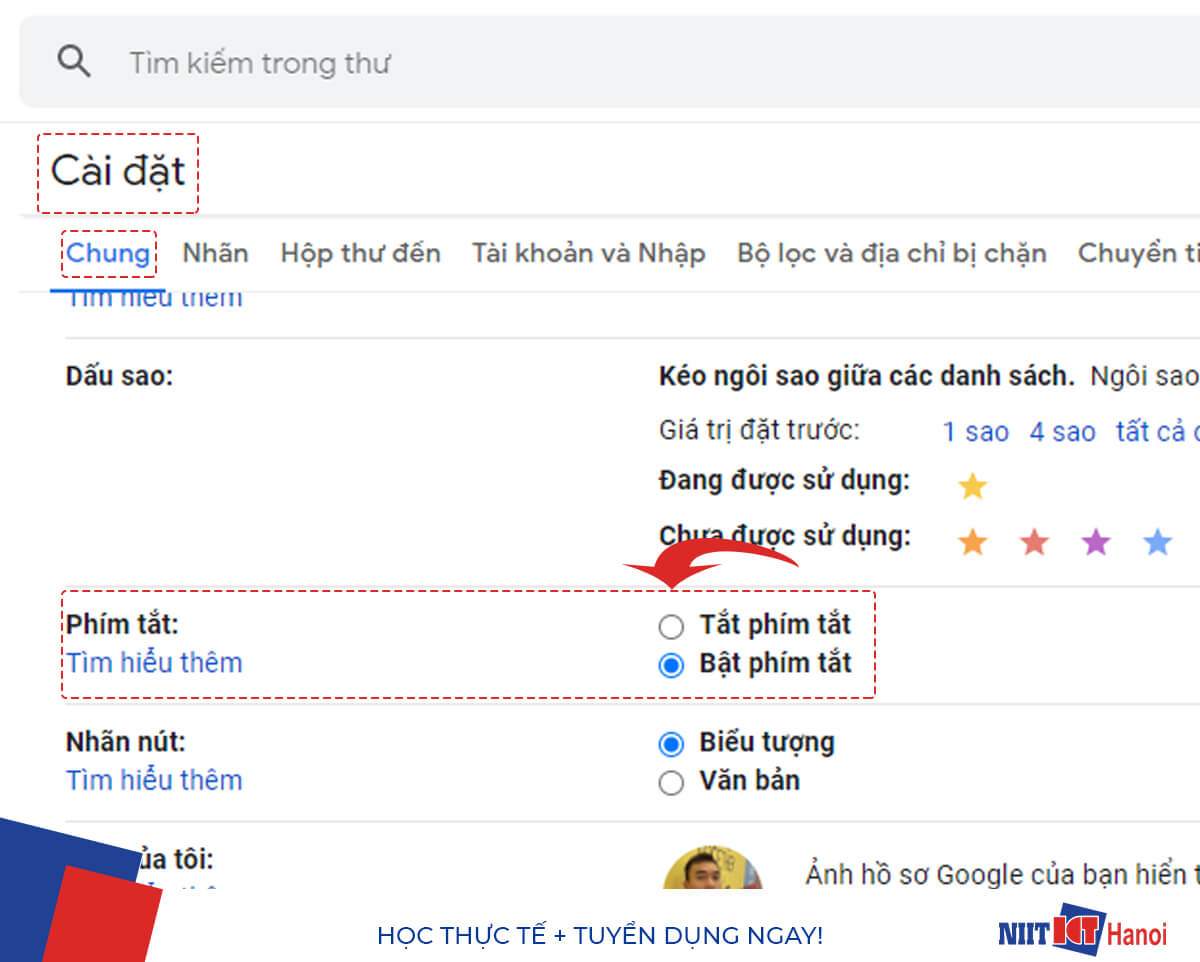1200x962 pixels.
Task: Open the 'Hộp thư đến' tab
Action: pos(360,253)
